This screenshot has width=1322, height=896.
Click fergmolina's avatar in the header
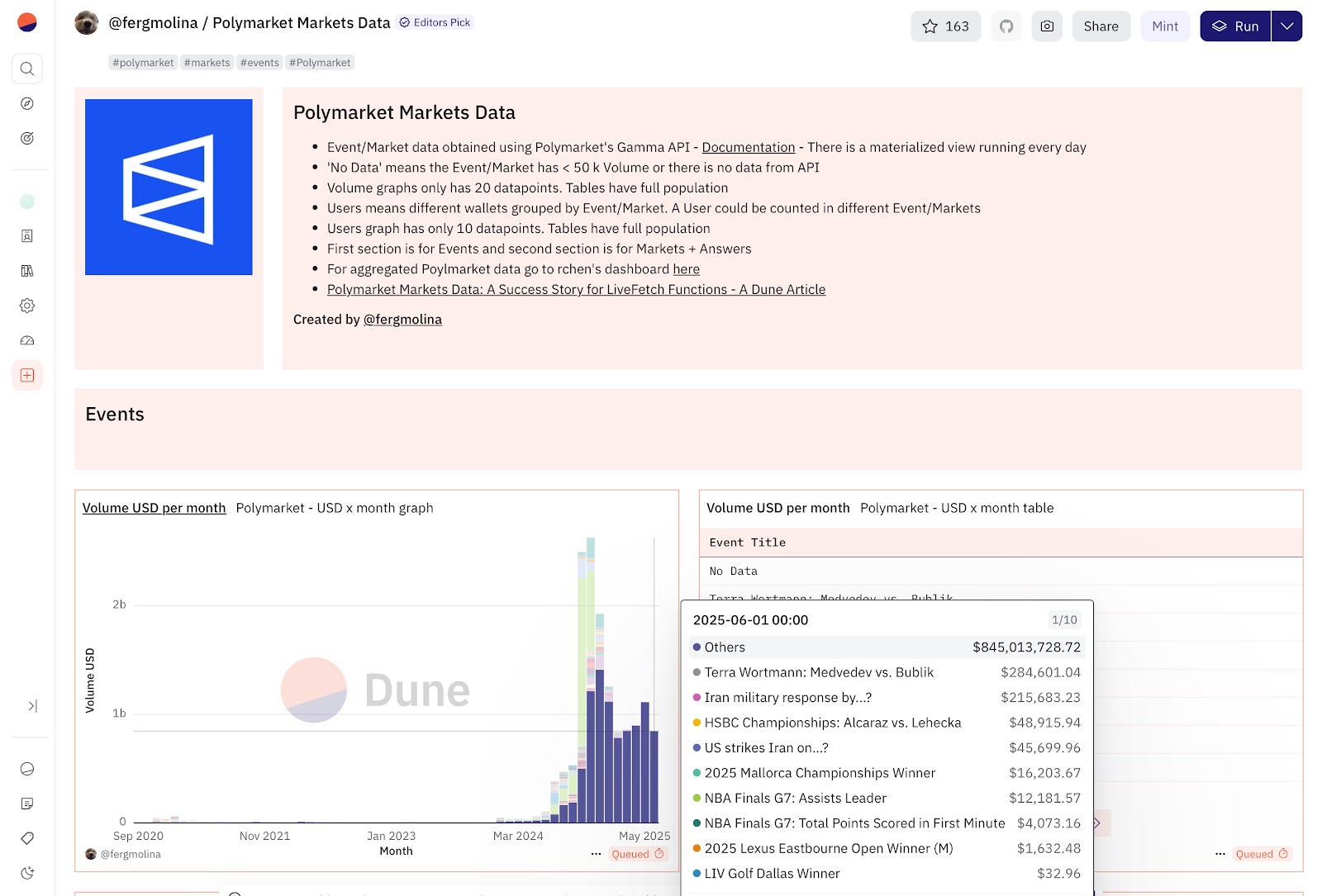point(87,23)
